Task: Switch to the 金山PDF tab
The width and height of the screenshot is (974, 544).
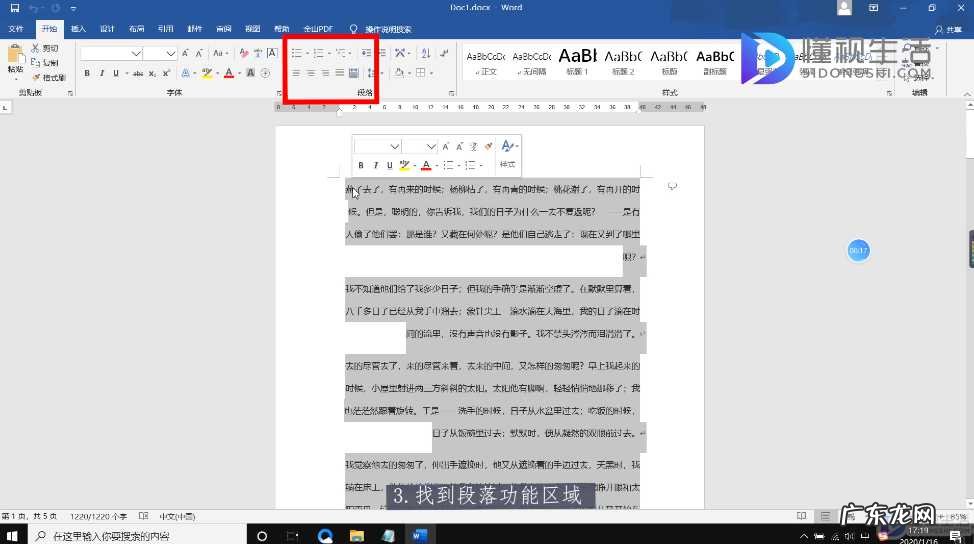Action: (x=318, y=29)
